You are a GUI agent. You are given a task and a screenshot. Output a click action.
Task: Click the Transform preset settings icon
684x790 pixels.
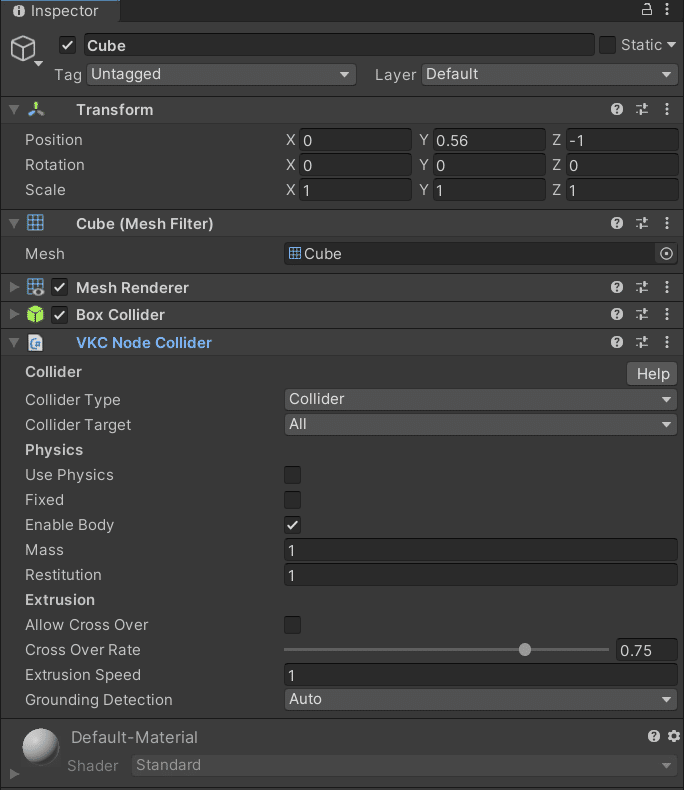[x=642, y=110]
